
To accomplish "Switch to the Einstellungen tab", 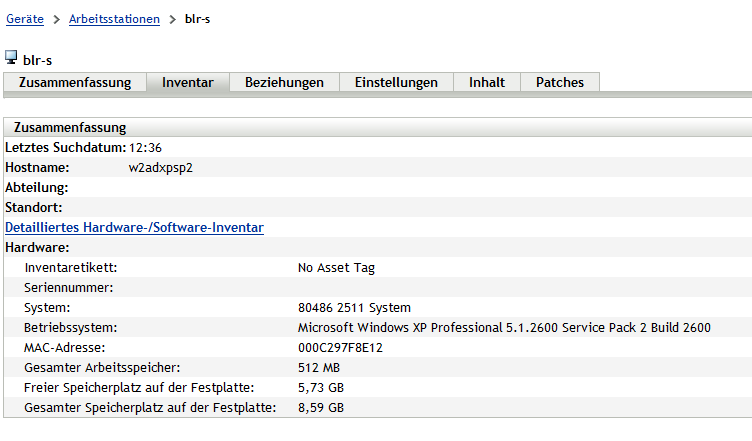I will [x=396, y=82].
